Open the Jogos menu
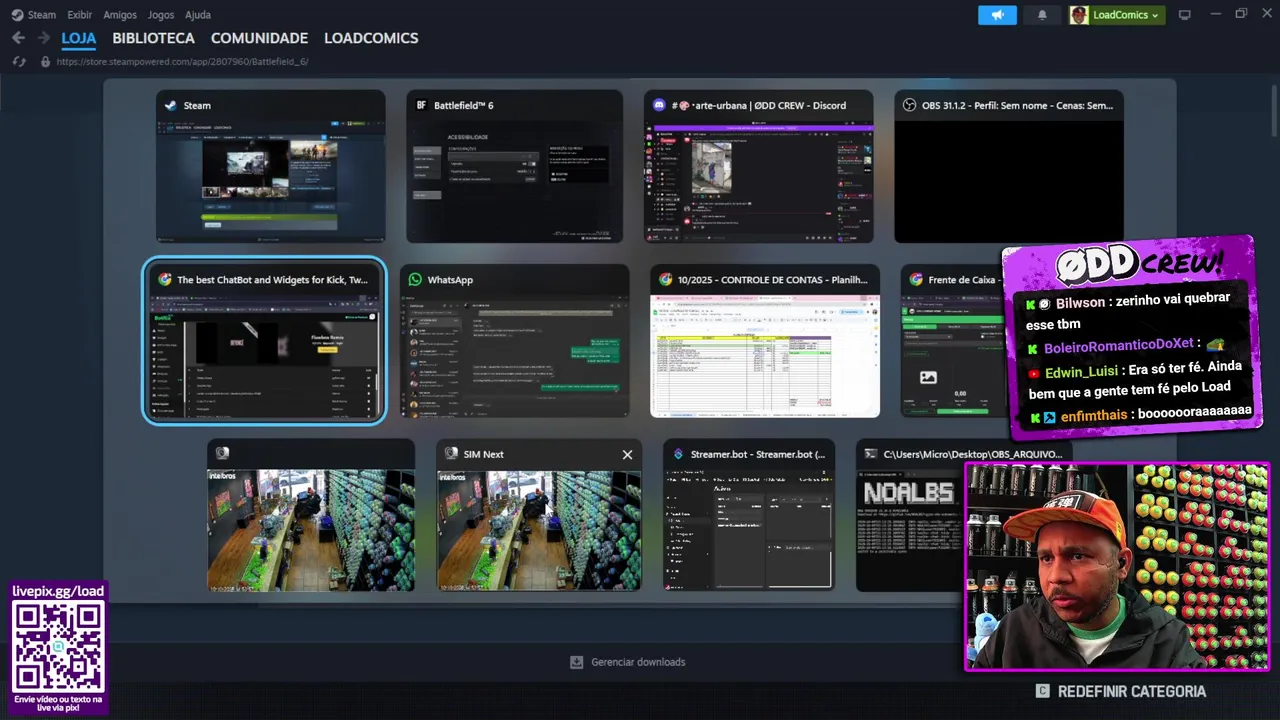The image size is (1280, 720). tap(161, 15)
